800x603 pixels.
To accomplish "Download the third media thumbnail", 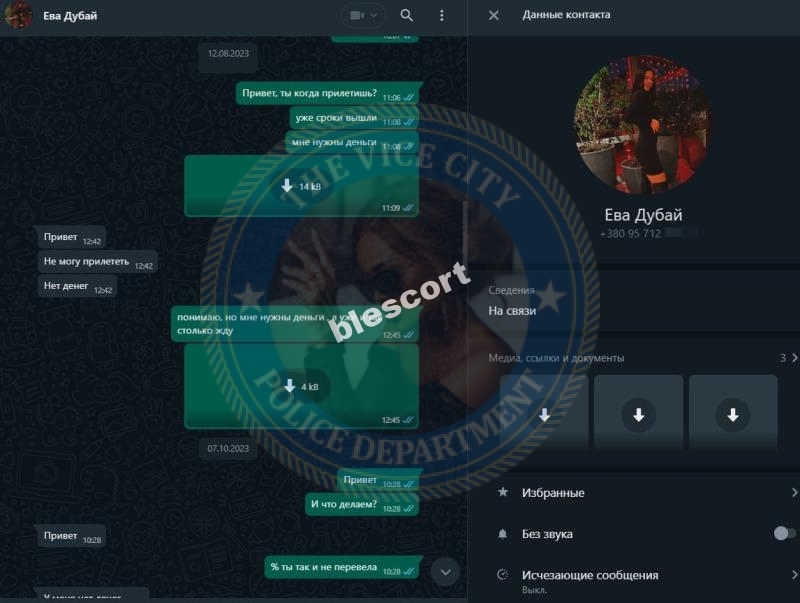I will tap(733, 415).
